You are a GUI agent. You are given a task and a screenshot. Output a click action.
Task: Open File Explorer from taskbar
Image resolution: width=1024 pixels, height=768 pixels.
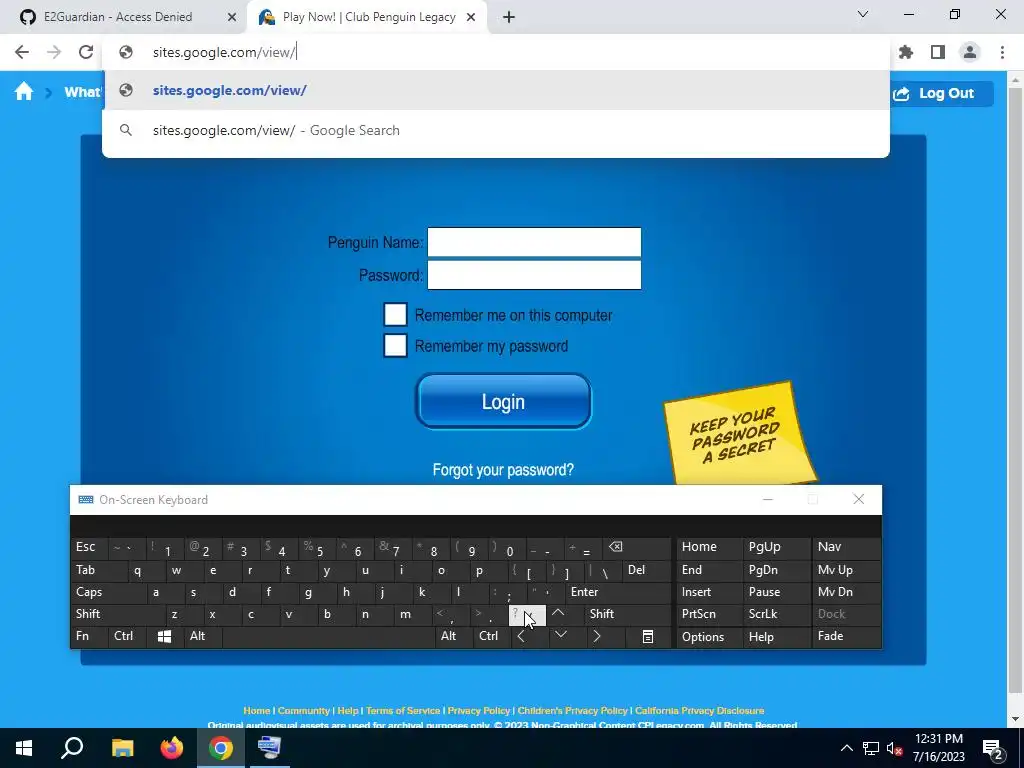(x=122, y=748)
